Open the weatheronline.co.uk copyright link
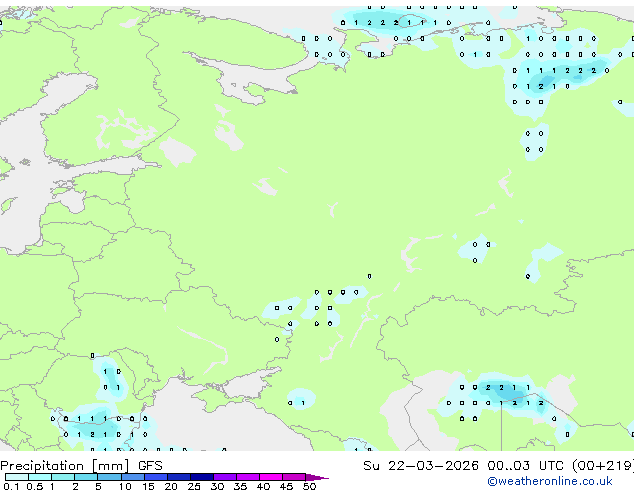634x490 pixels. [x=549, y=481]
